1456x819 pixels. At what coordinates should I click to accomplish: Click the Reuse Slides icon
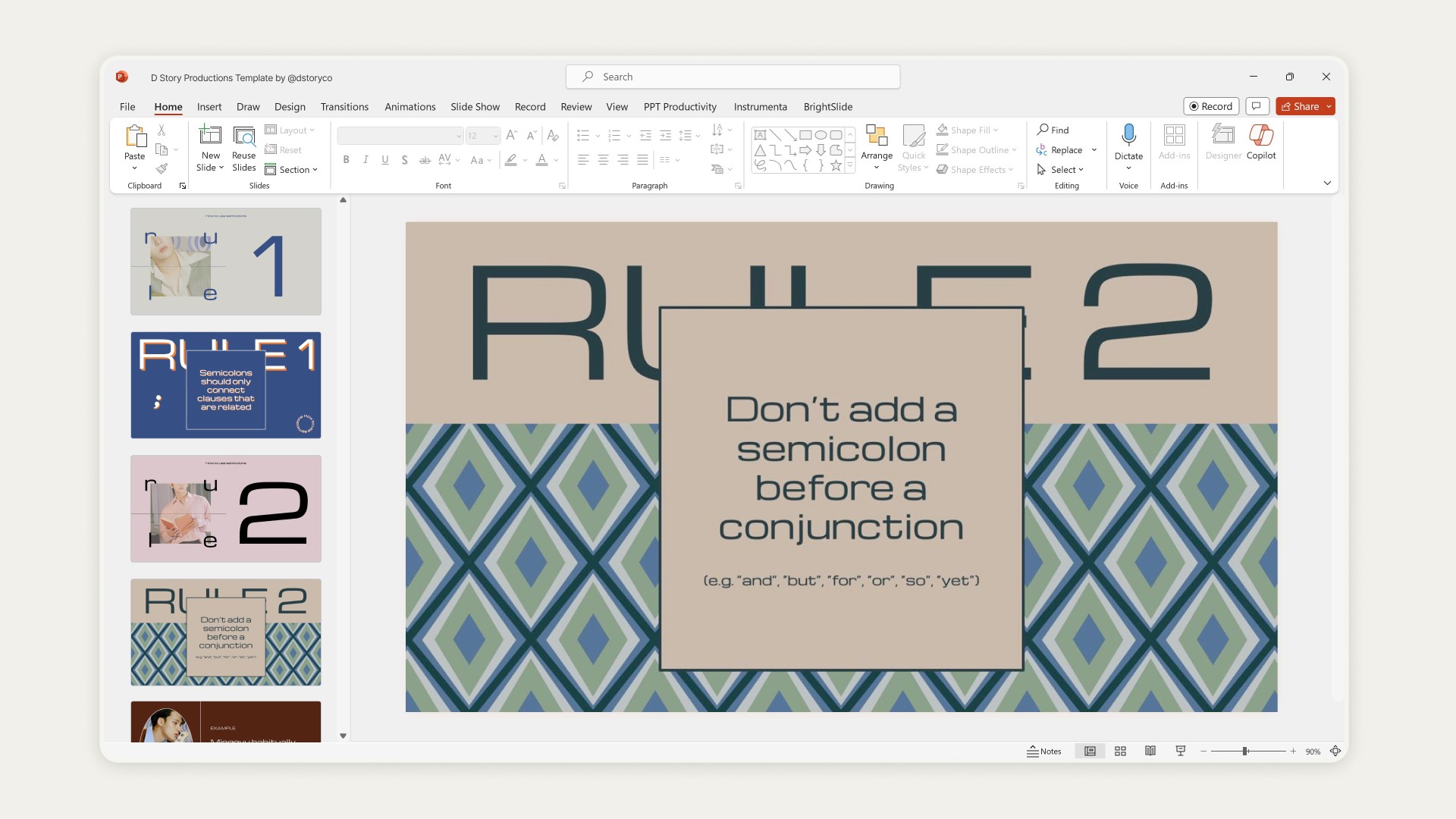point(243,136)
